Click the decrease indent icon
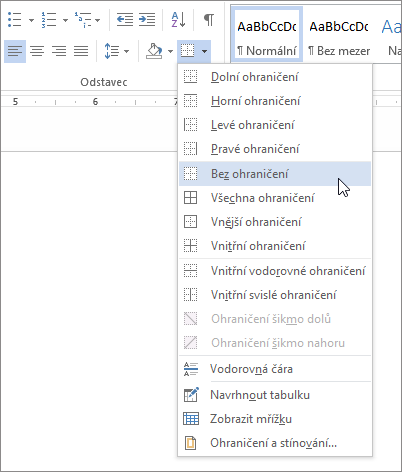The width and height of the screenshot is (402, 472). tap(125, 20)
